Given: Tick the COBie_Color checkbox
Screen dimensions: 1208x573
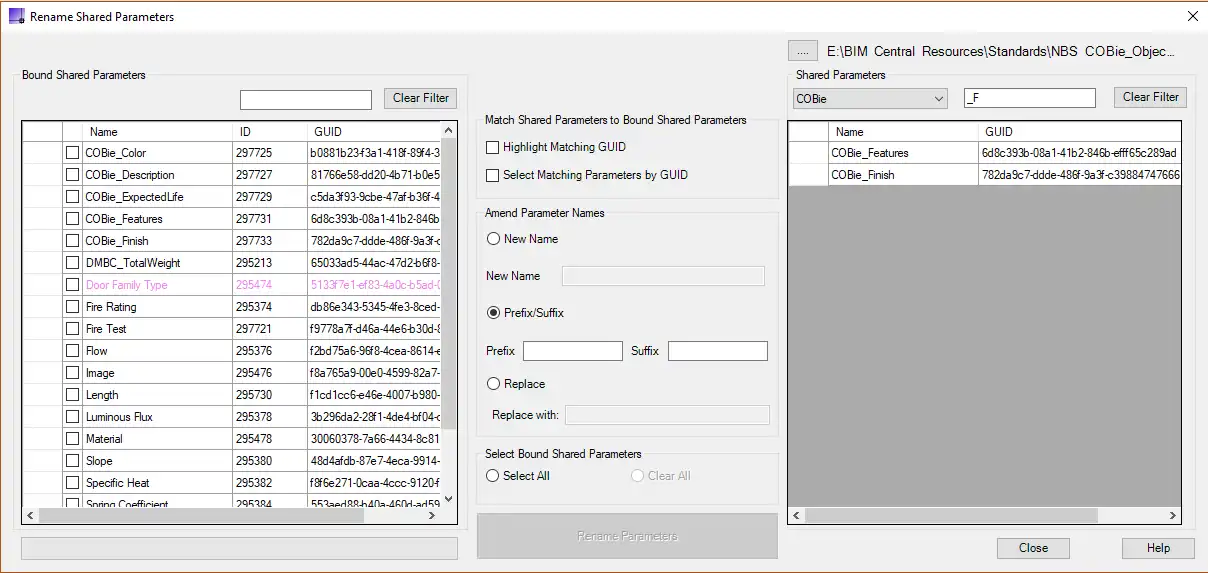Looking at the screenshot, I should [x=72, y=153].
